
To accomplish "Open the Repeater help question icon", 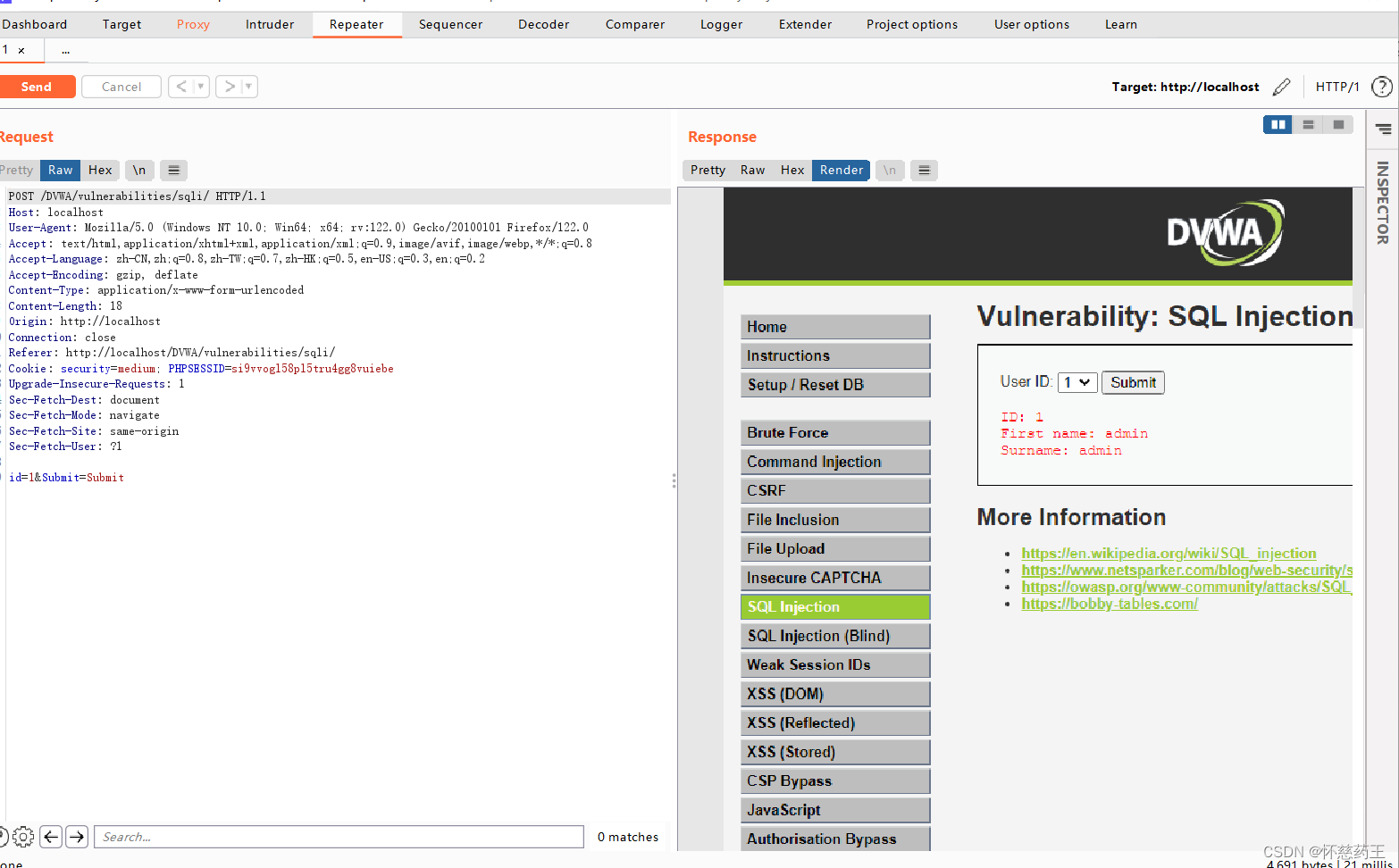I will point(1381,87).
